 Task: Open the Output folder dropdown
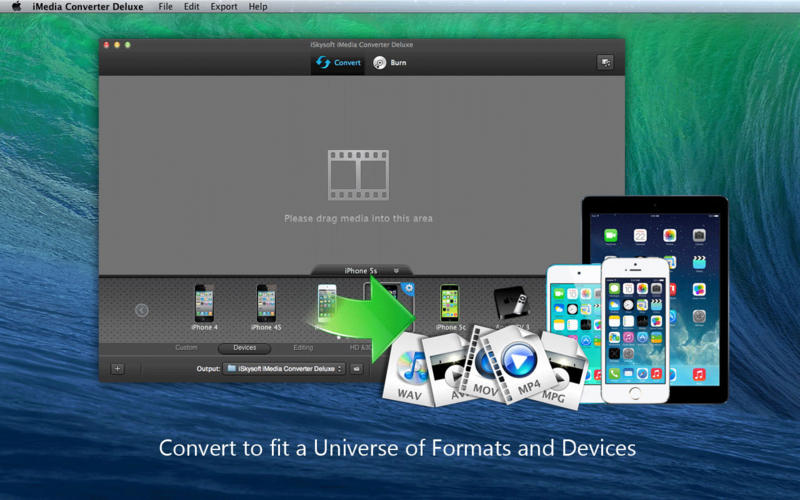tap(283, 369)
